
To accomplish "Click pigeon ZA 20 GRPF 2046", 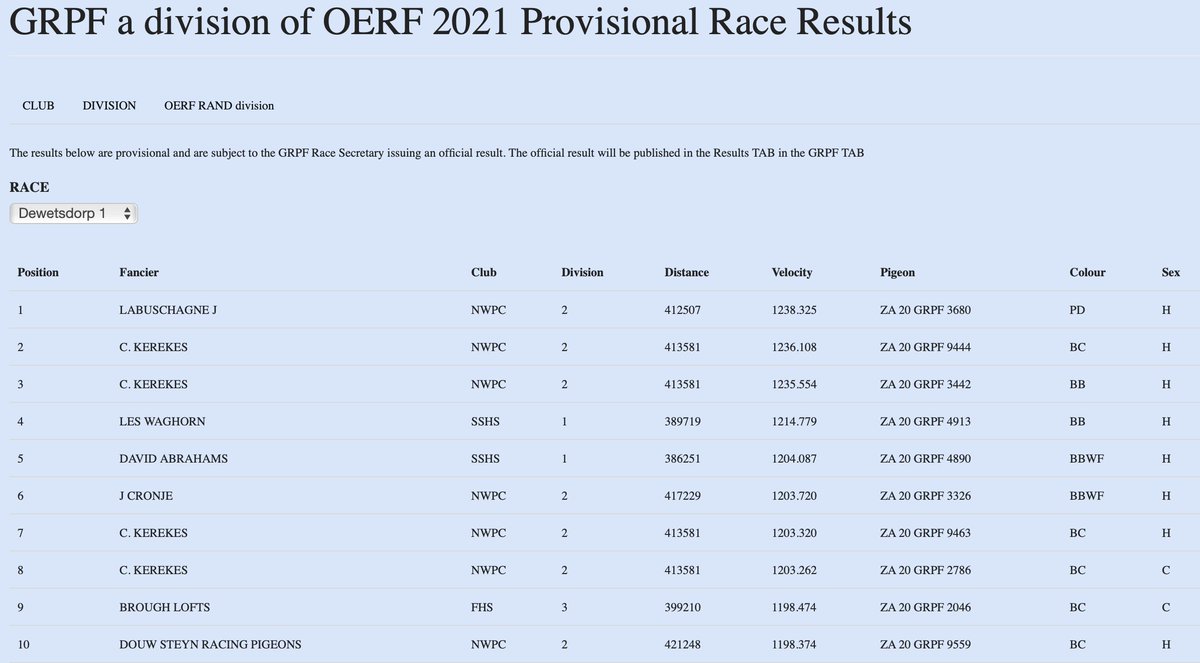I will 925,608.
